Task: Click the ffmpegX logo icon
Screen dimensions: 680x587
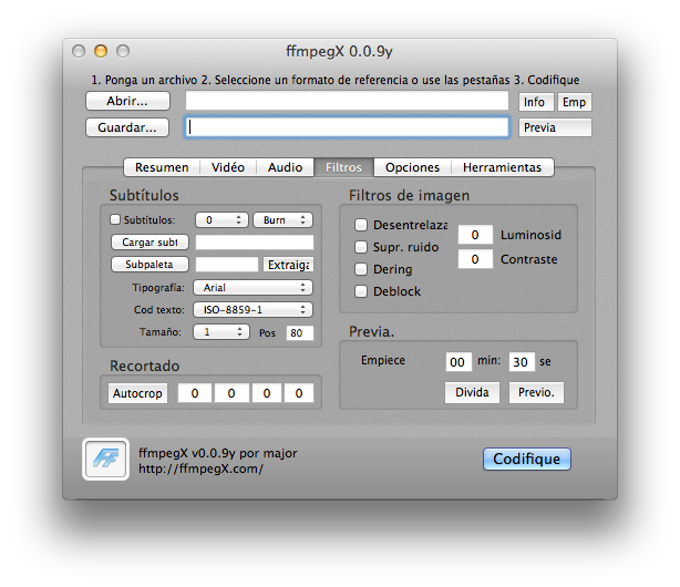Action: pos(106,459)
